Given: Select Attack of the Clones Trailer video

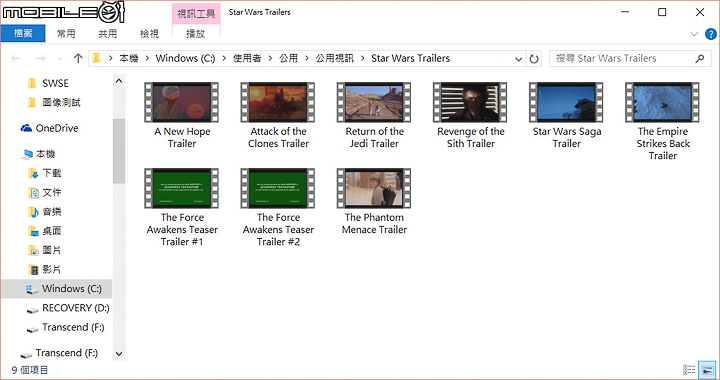Looking at the screenshot, I should coord(278,116).
